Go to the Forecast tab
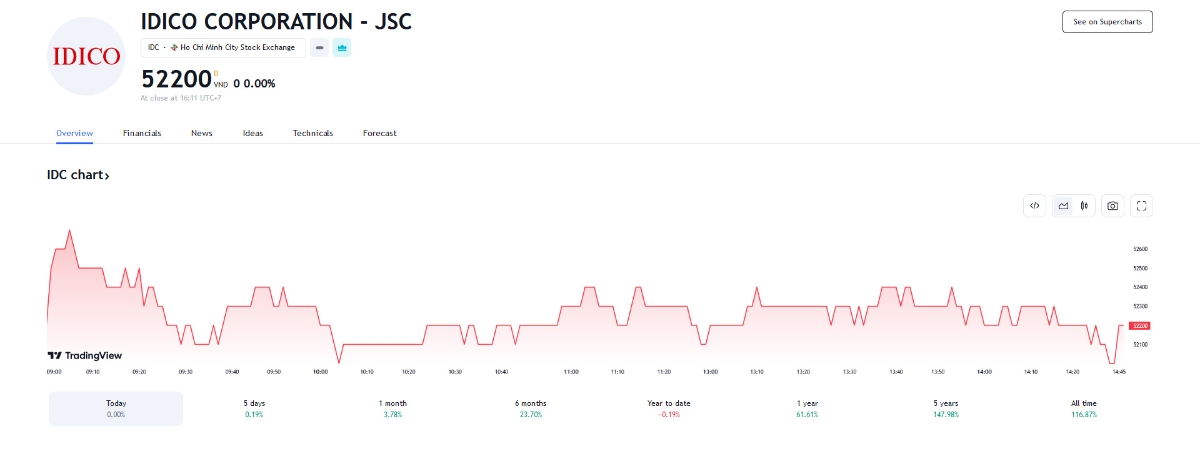The width and height of the screenshot is (1200, 449). (x=380, y=133)
